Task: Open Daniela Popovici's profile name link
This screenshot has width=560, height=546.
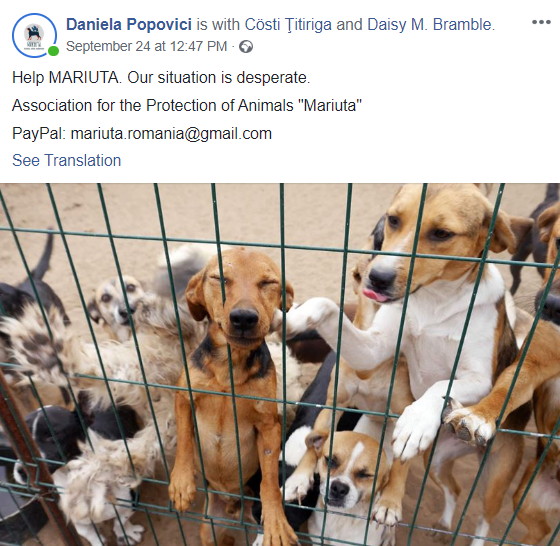Action: point(129,25)
